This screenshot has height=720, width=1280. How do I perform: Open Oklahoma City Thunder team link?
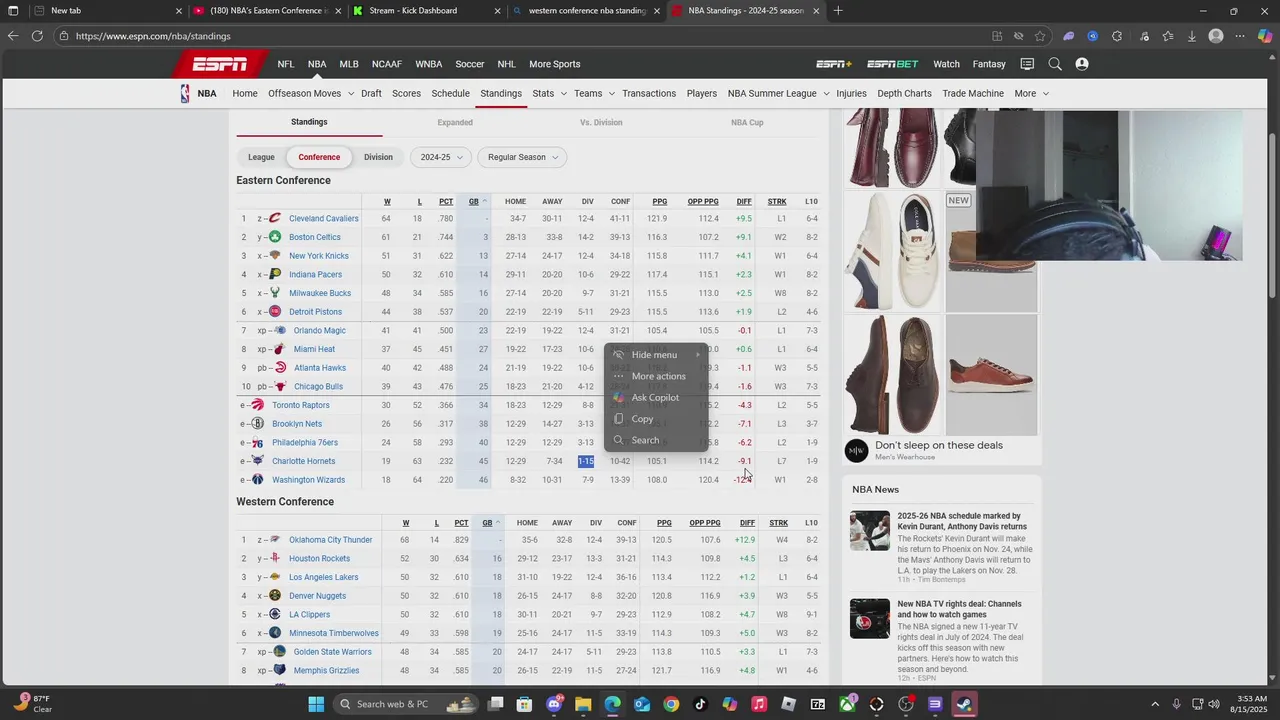[330, 540]
